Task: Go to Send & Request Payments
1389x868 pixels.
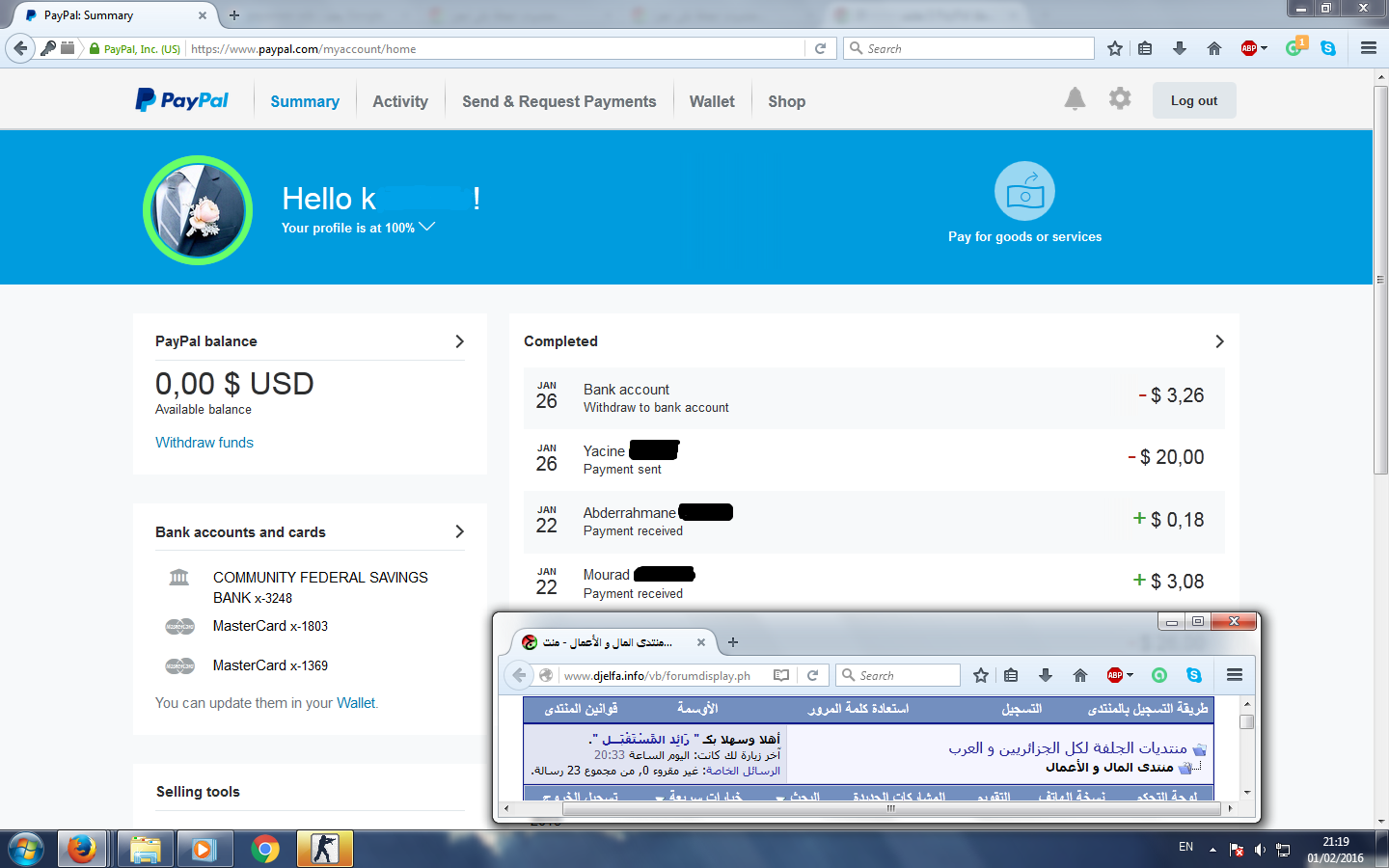Action: (x=559, y=101)
